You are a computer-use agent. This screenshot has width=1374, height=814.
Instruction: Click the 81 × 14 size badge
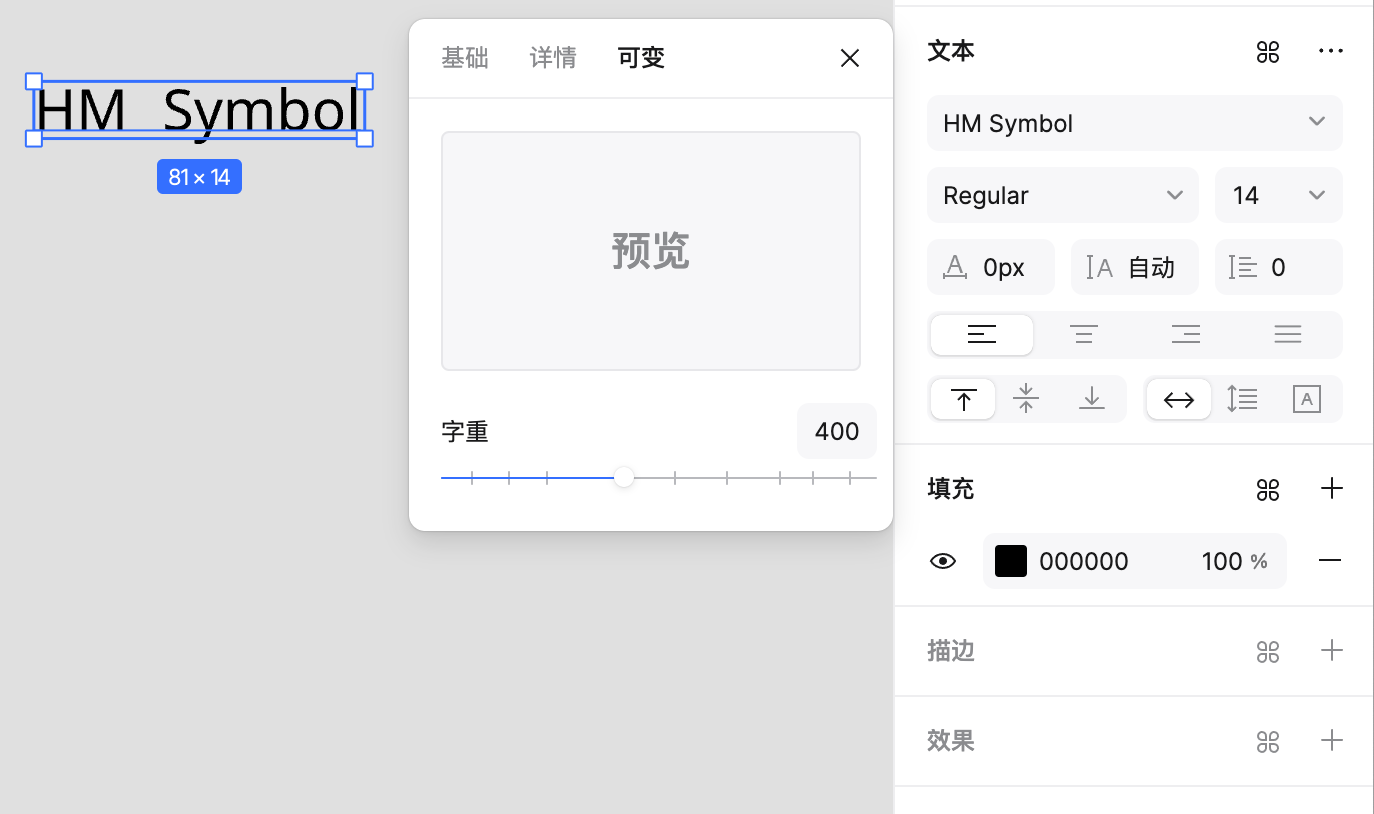coord(199,177)
